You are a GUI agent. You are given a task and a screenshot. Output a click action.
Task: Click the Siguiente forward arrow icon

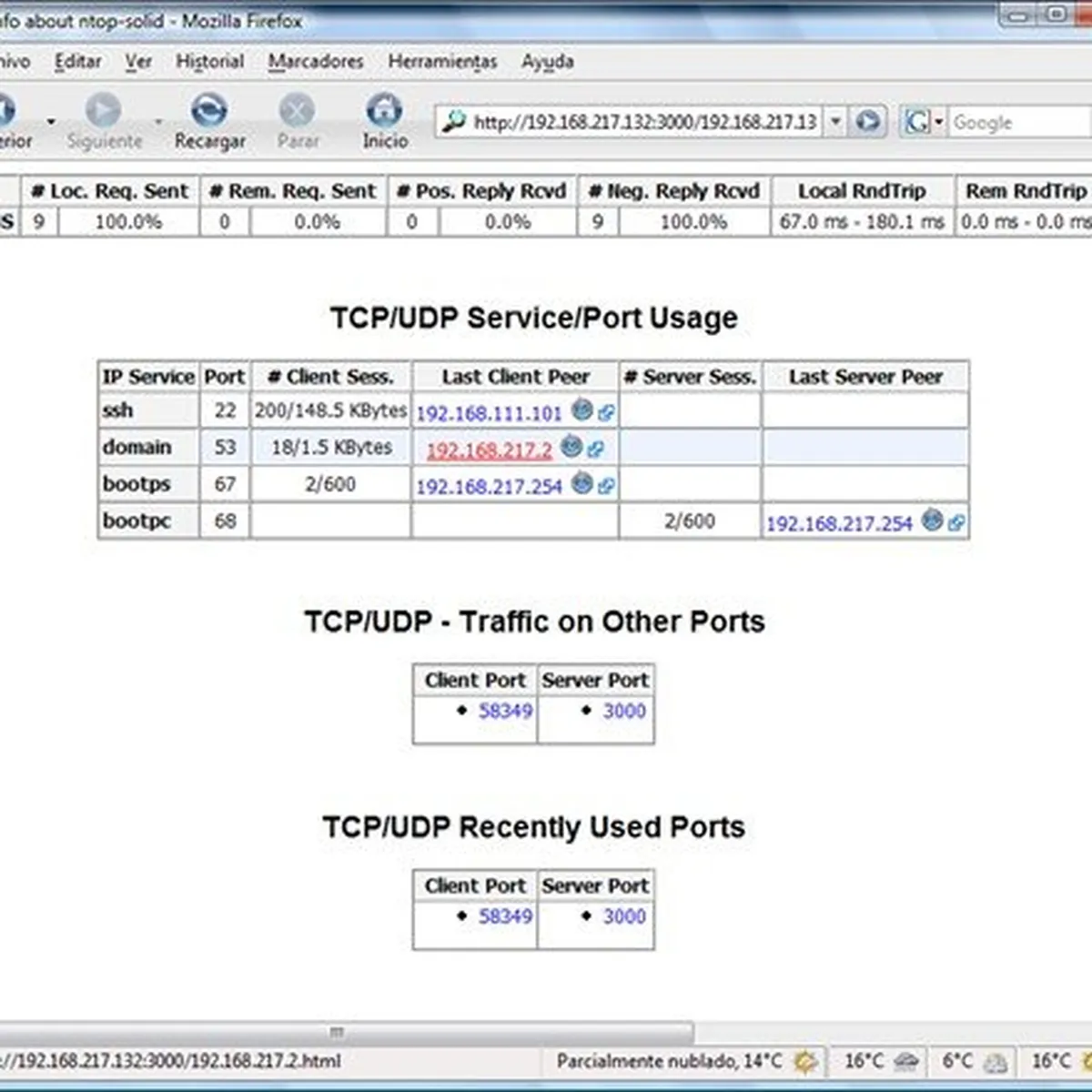pyautogui.click(x=103, y=111)
